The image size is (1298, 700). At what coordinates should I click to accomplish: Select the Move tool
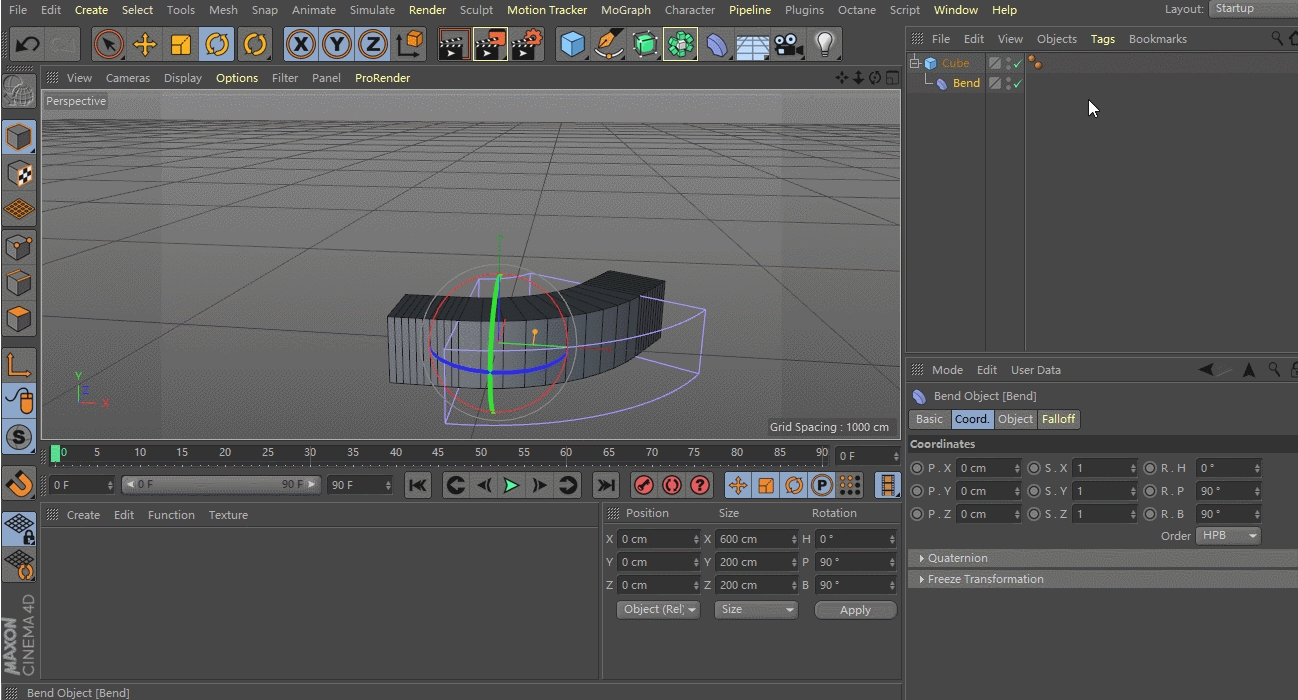point(145,45)
